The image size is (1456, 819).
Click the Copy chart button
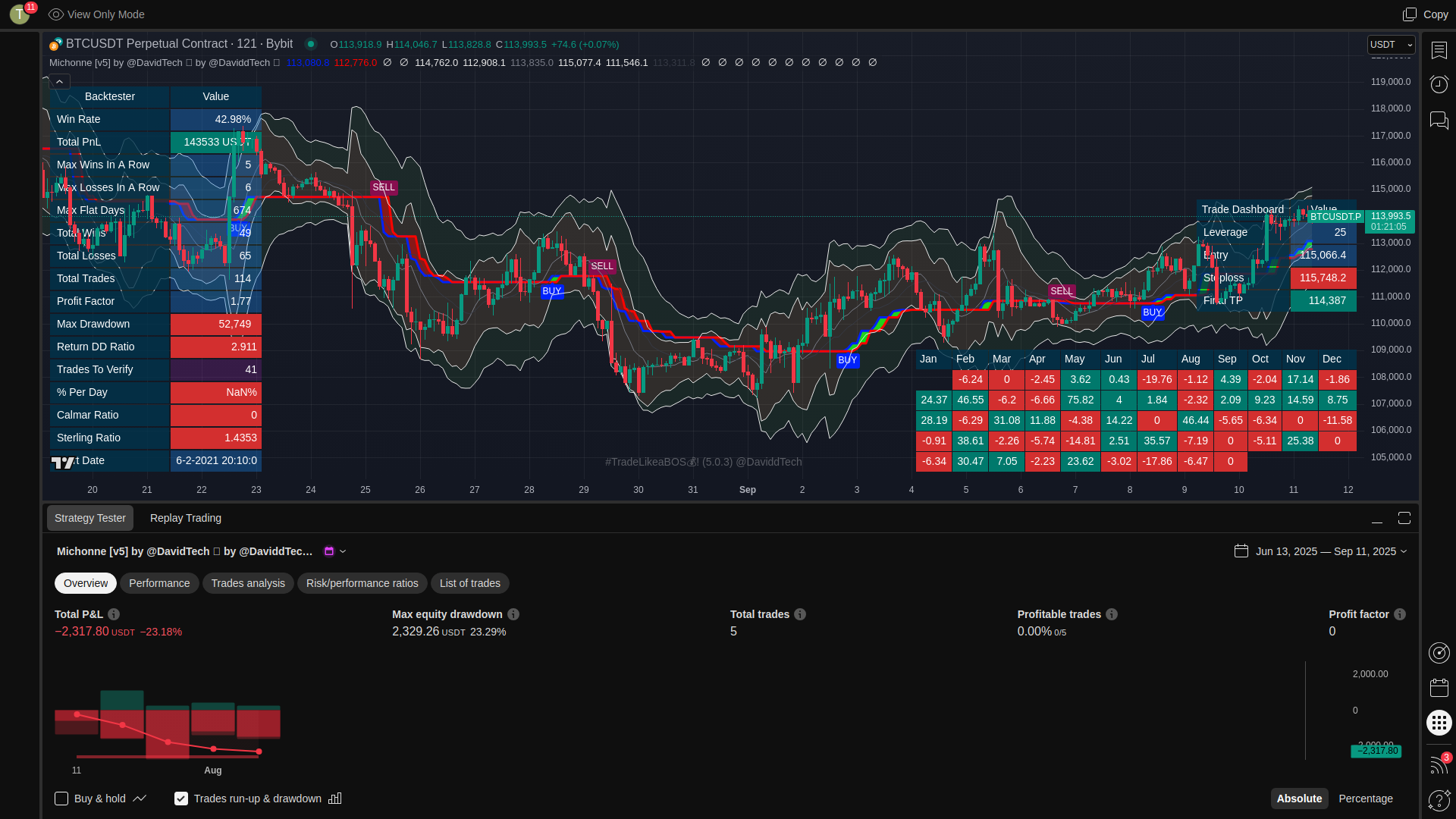click(1425, 14)
